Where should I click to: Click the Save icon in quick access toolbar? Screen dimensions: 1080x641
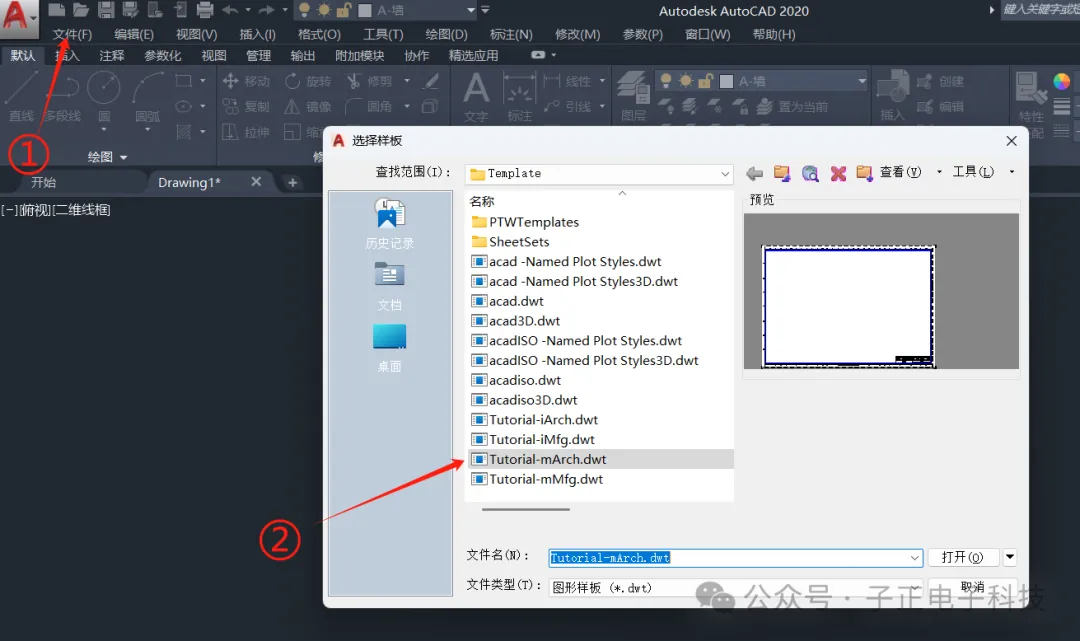pos(105,10)
